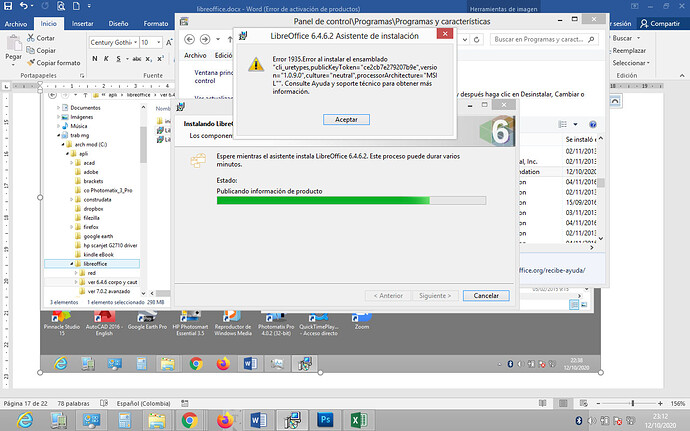Switch to Read Mode view
Viewport: 690px width, 431px height.
[x=543, y=403]
